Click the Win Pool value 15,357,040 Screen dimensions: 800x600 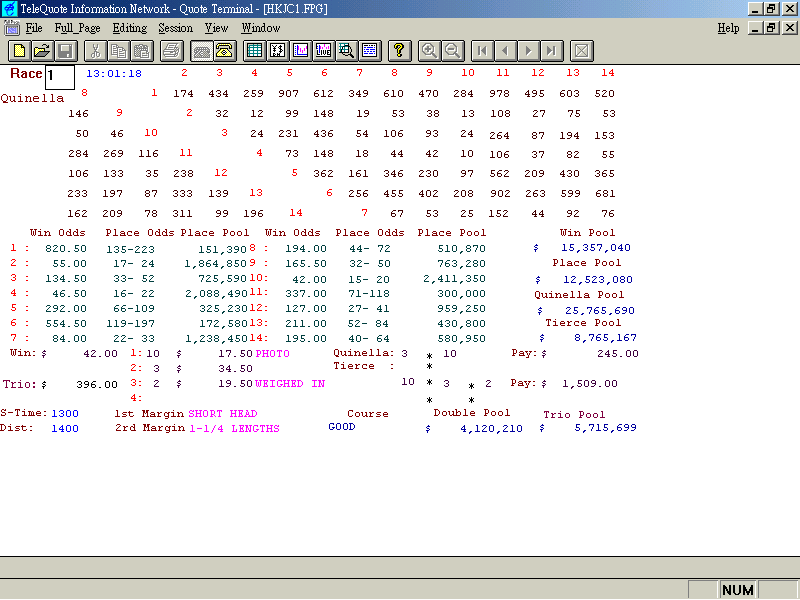[595, 248]
